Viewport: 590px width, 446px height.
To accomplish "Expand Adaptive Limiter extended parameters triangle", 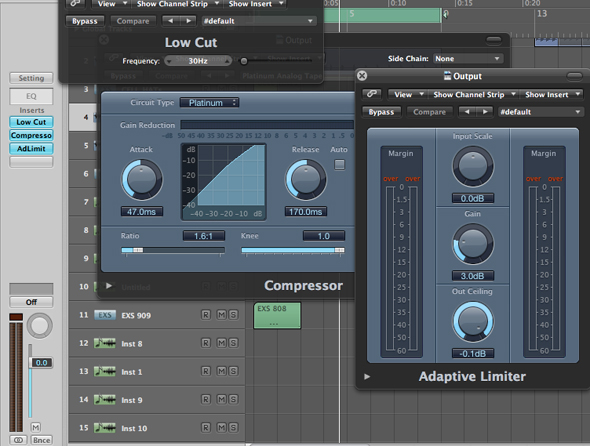I will 367,376.
